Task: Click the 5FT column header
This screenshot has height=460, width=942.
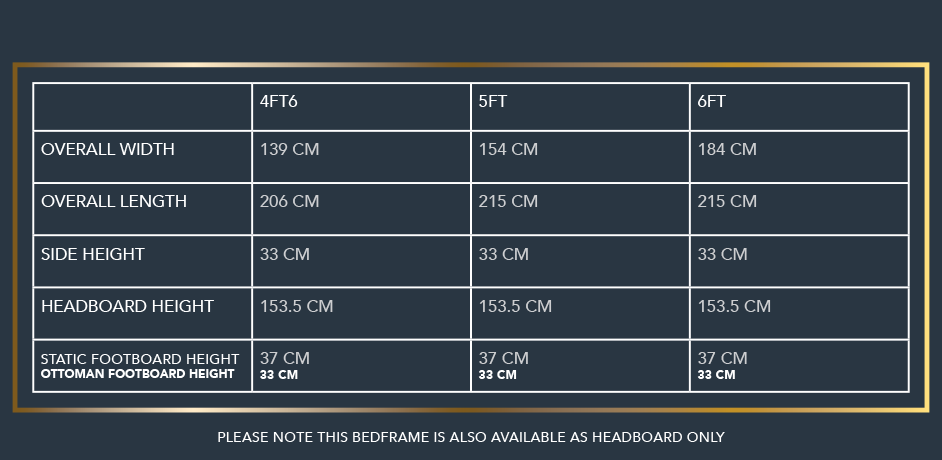Action: [494, 101]
